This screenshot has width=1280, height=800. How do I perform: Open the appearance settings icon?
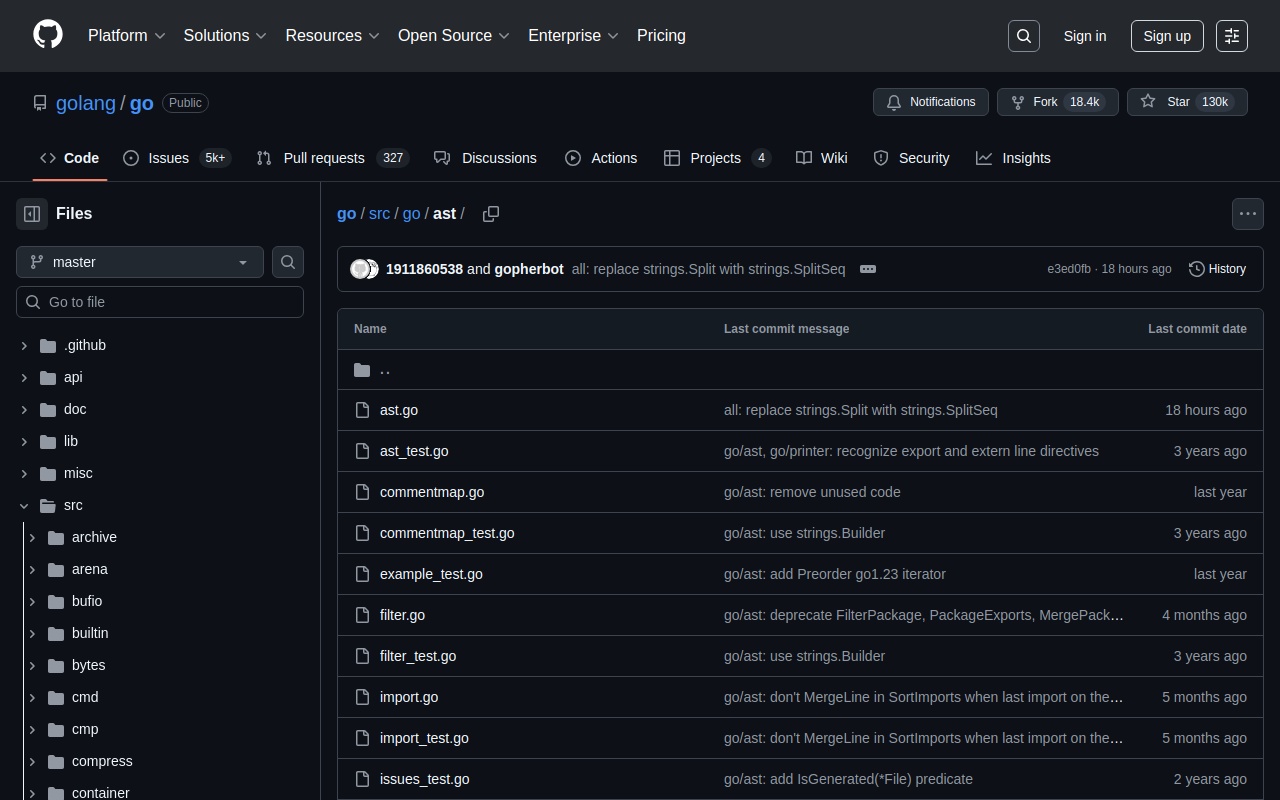[x=1232, y=36]
